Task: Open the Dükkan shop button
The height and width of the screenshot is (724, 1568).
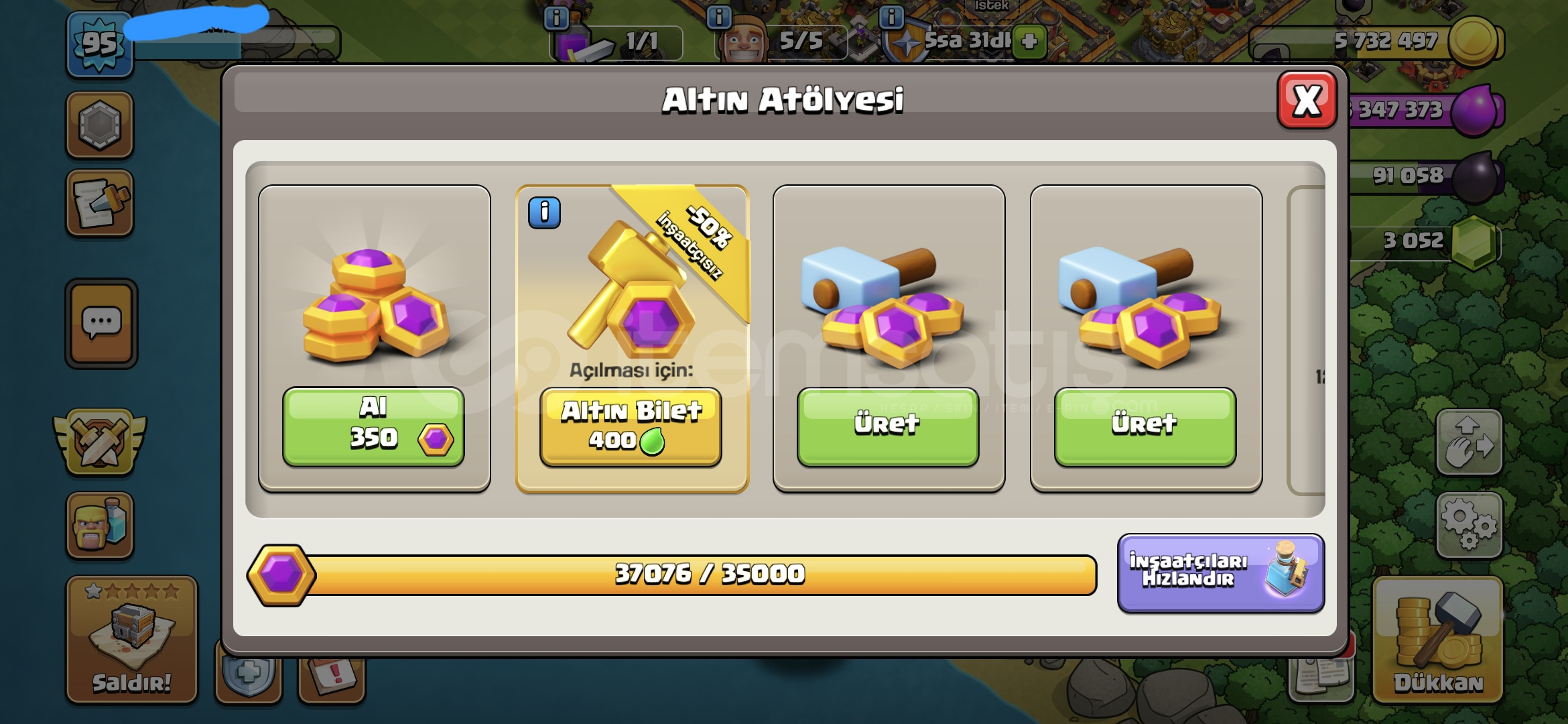Action: (1438, 640)
